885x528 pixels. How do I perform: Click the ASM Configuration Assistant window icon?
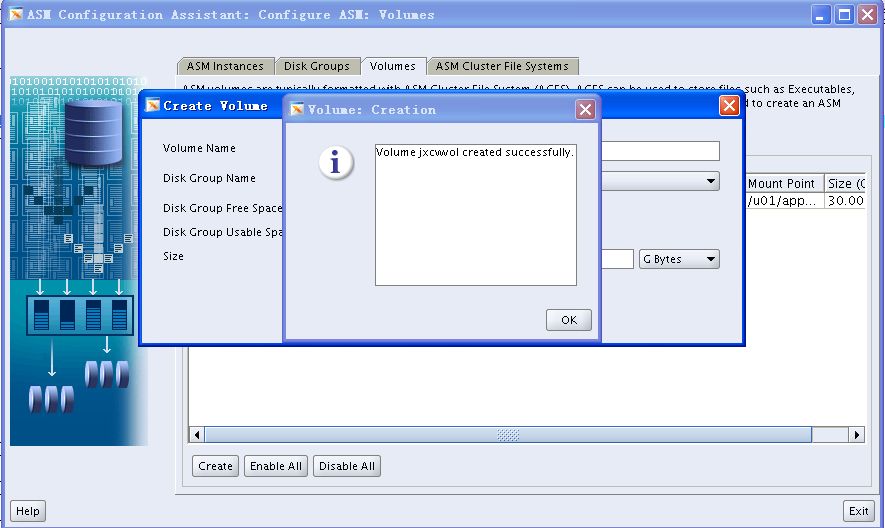click(16, 14)
